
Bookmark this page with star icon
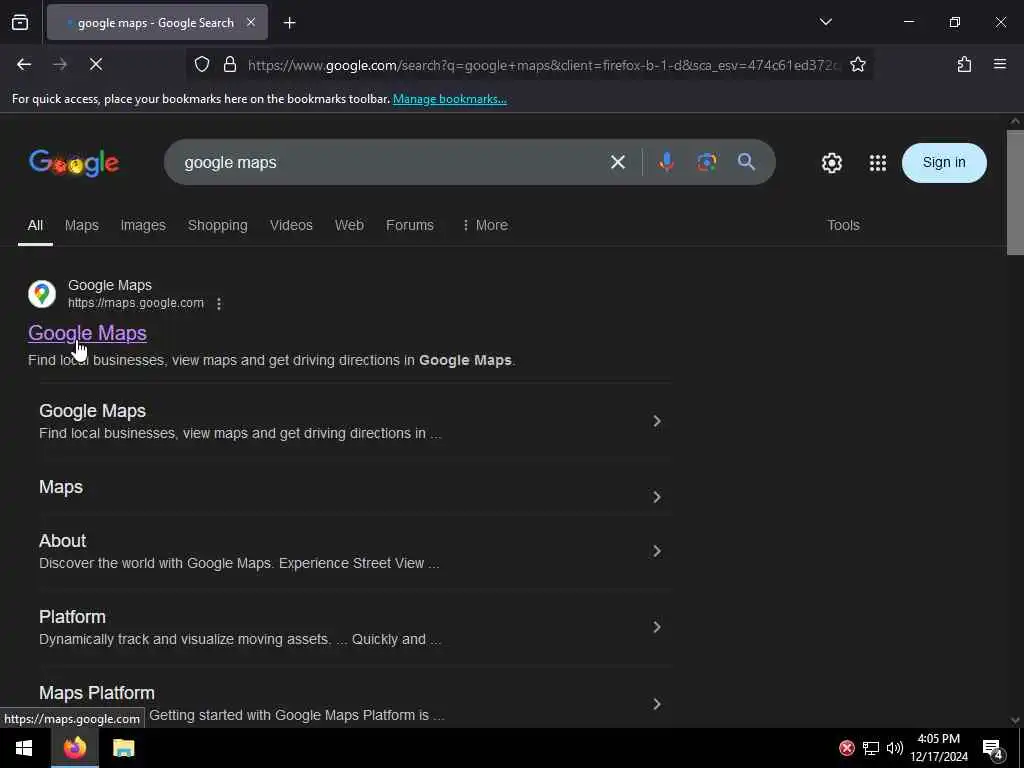coord(857,64)
